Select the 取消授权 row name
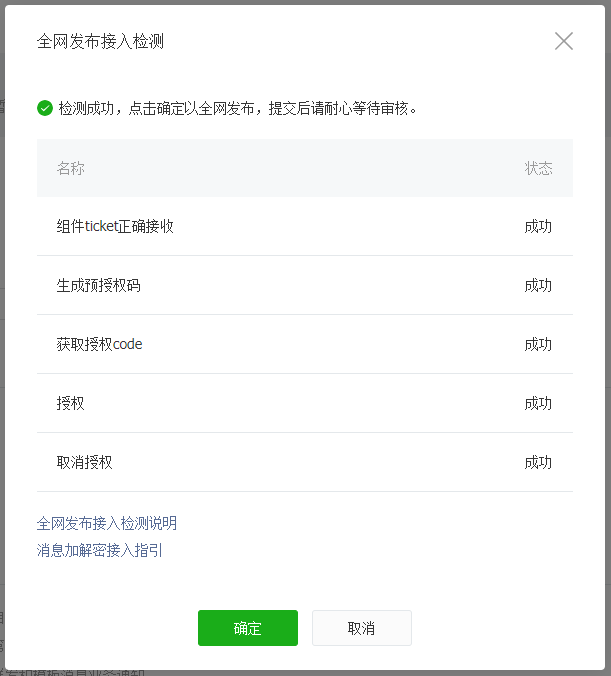The height and width of the screenshot is (676, 611). [85, 462]
